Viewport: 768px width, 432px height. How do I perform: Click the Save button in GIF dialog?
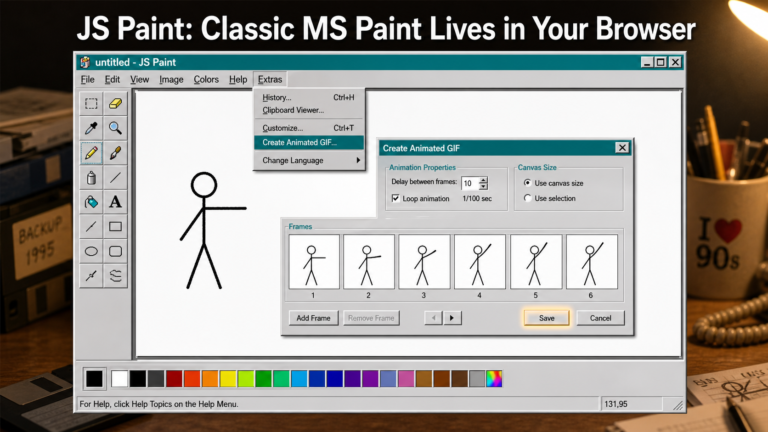click(x=547, y=318)
